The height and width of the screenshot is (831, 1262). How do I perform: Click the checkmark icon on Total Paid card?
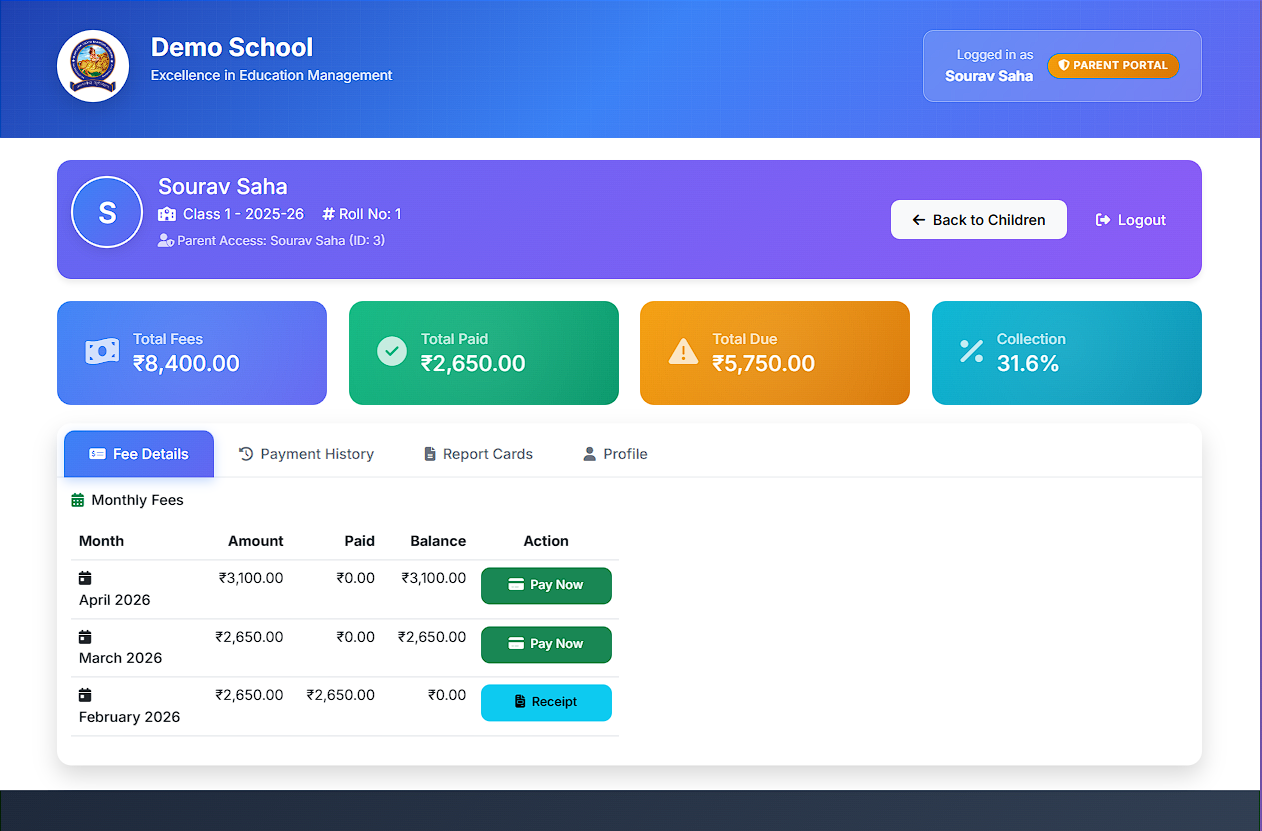click(392, 351)
